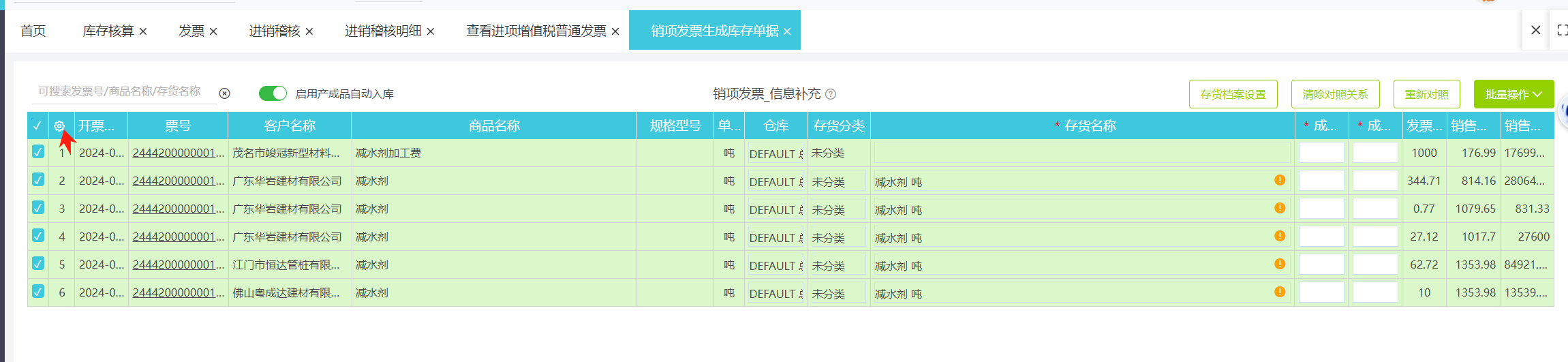Open 减水剂 吨 存货名称 box in row 4
Viewport: 1568px width, 362px height.
(1082, 237)
